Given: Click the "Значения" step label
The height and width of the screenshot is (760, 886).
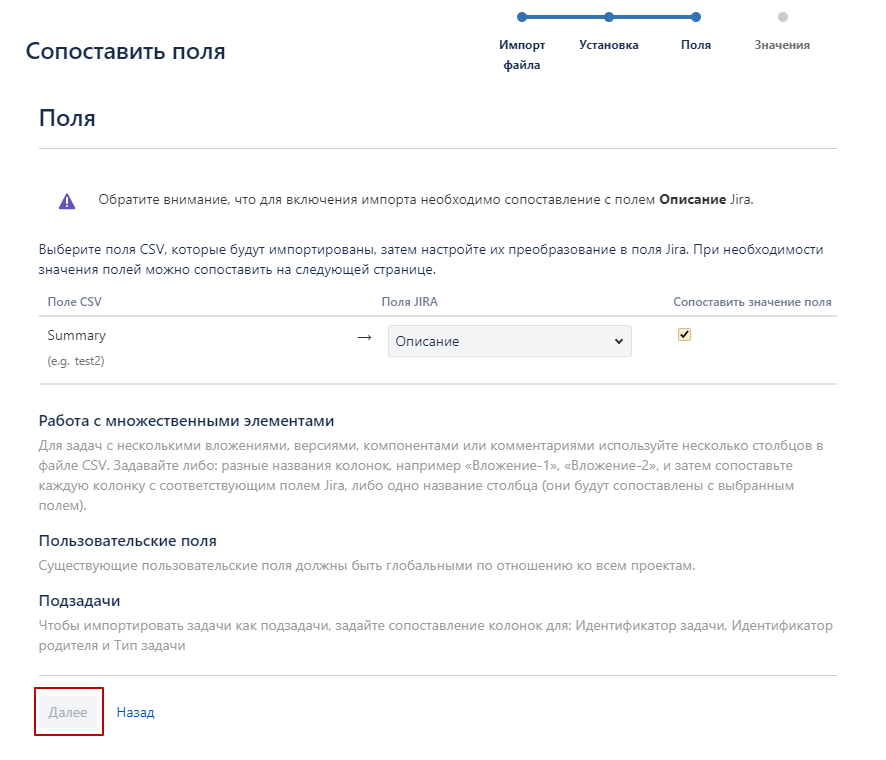Looking at the screenshot, I should click(x=784, y=45).
